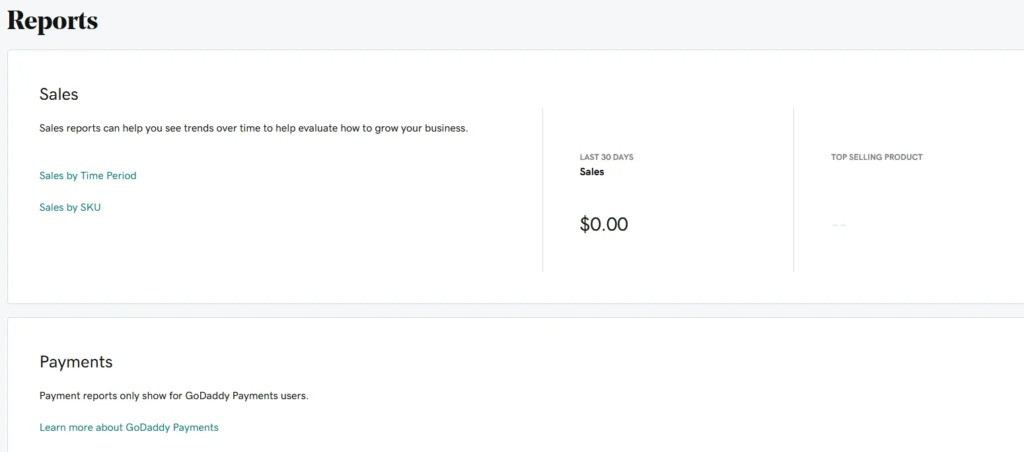Click the Sales section heading
The image size is (1024, 452).
[59, 94]
